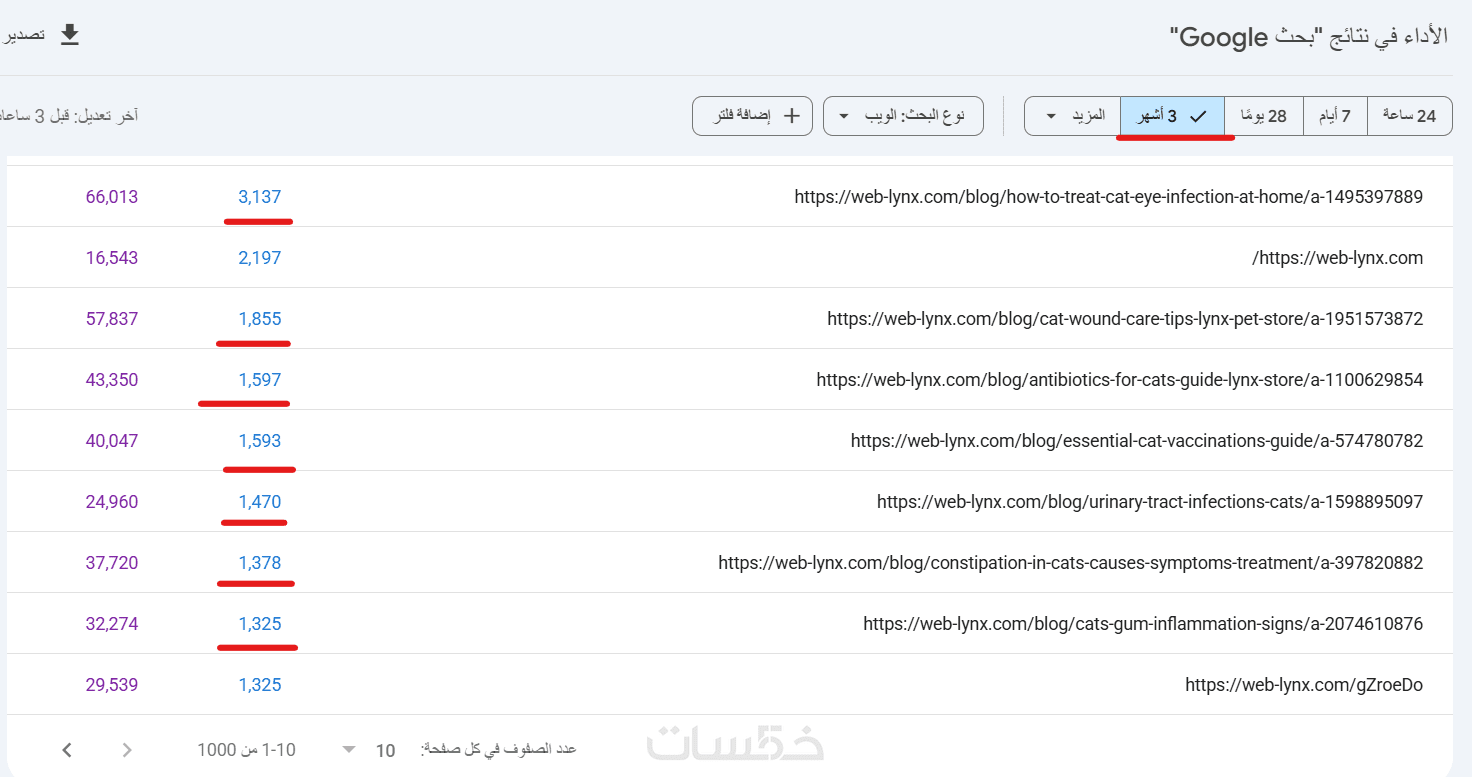Click the 1,597 clicks value
1472x777 pixels.
pos(260,380)
